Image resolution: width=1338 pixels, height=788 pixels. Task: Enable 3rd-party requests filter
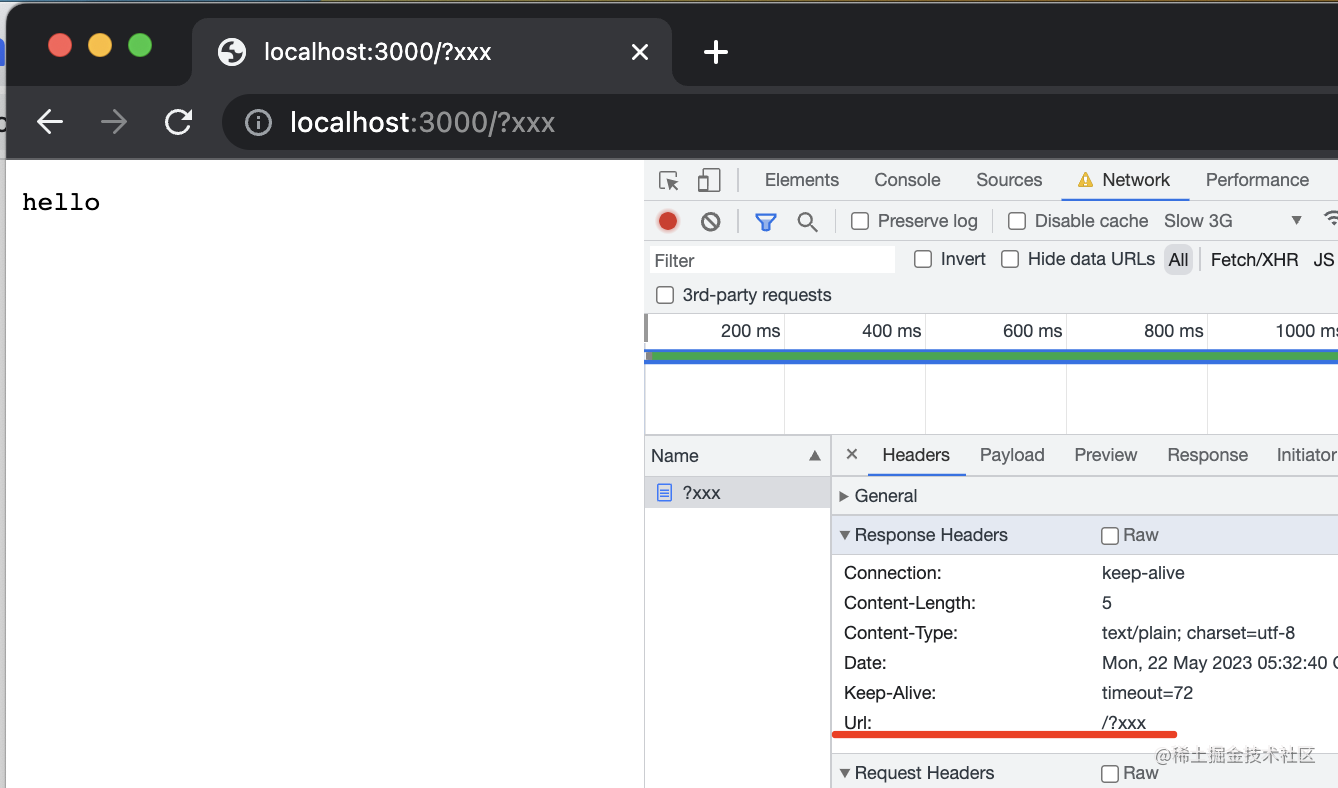[665, 295]
